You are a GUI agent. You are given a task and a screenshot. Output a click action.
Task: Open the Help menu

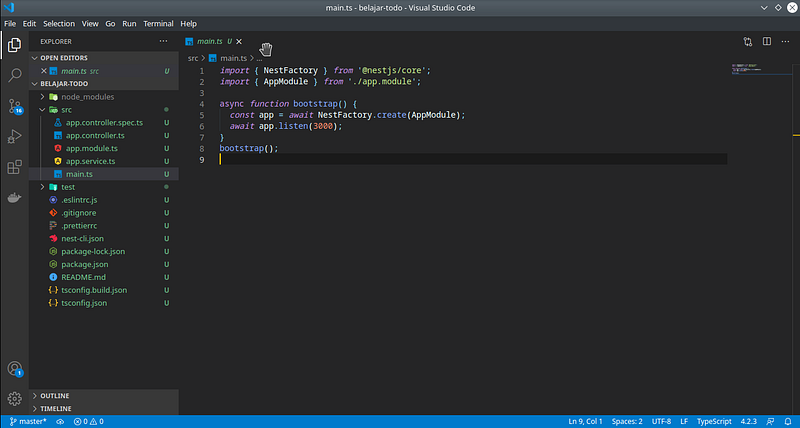point(188,23)
